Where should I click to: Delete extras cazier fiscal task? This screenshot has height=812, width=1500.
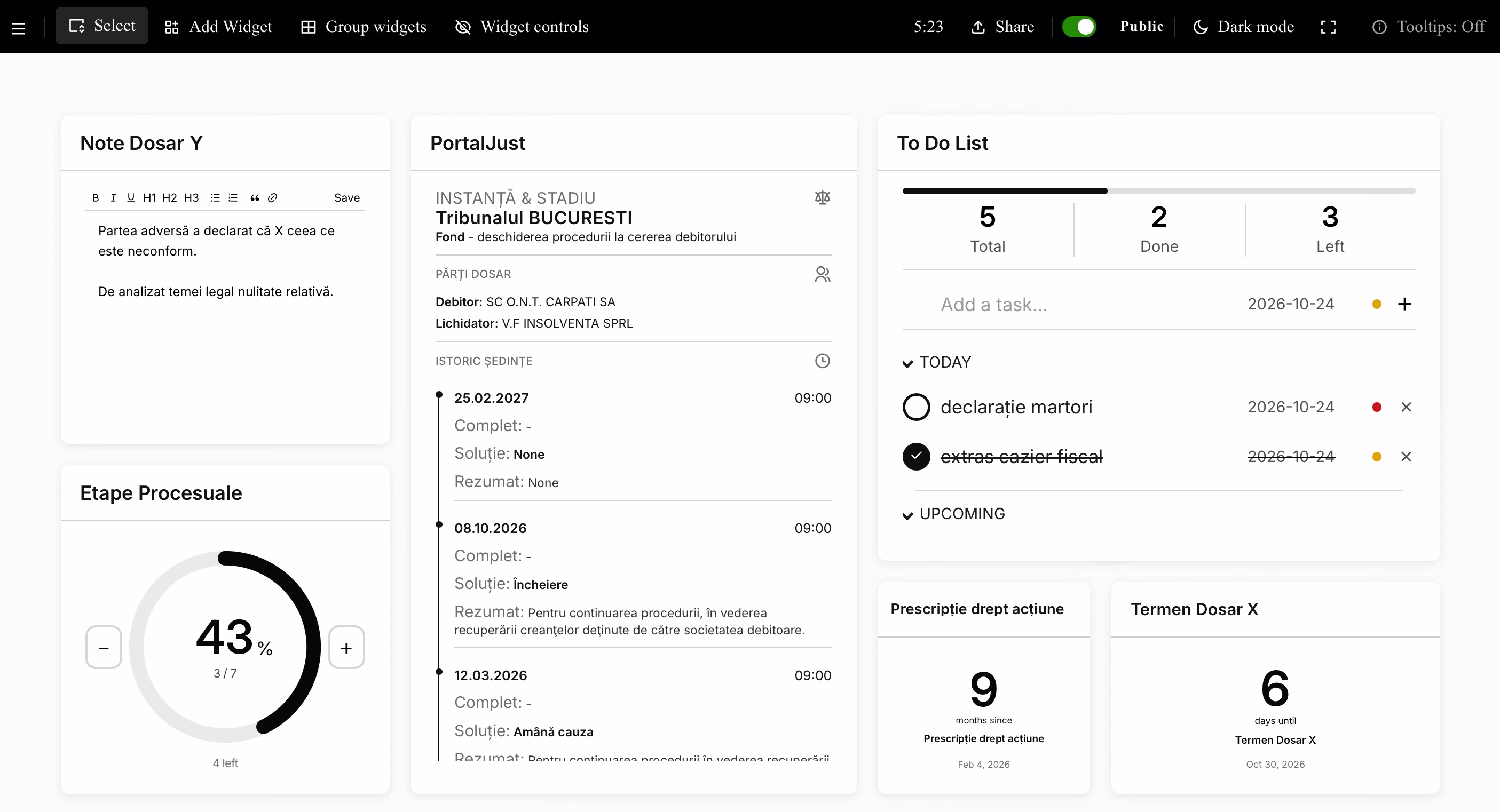pos(1406,457)
